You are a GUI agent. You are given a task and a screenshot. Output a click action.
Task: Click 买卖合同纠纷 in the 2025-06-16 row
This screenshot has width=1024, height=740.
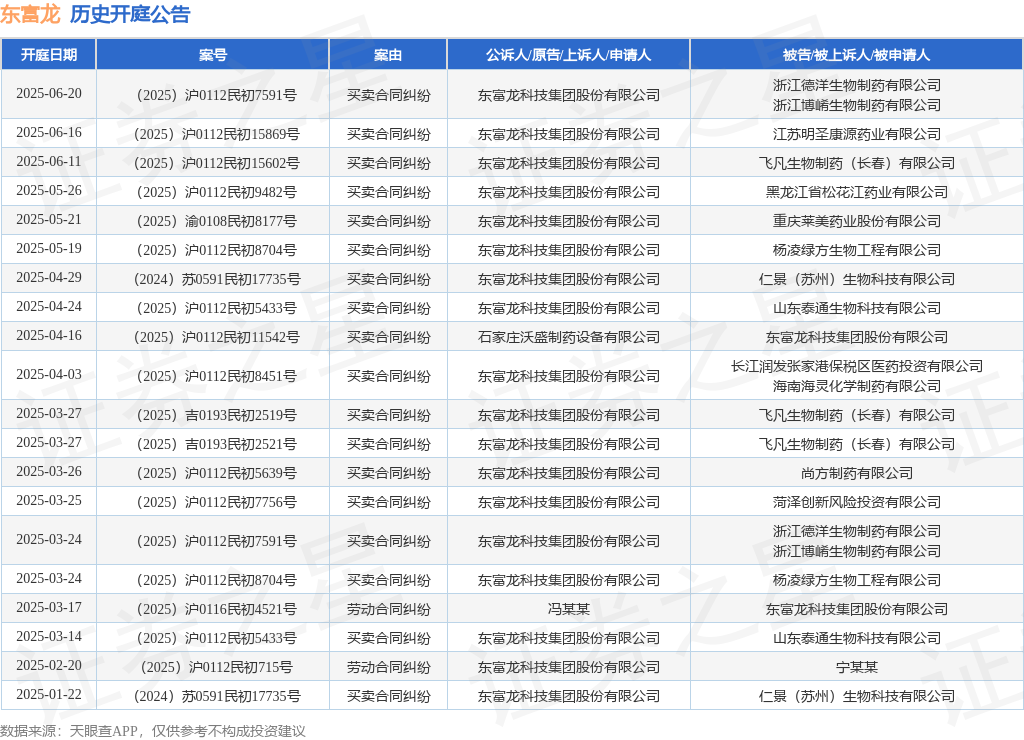(389, 135)
